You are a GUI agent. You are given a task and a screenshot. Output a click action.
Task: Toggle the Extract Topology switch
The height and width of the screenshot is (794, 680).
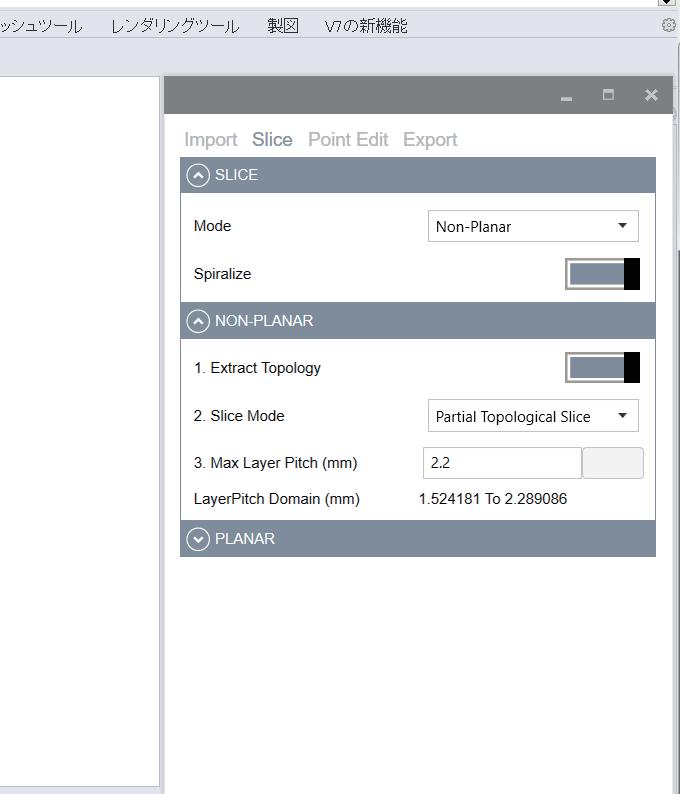(x=603, y=368)
